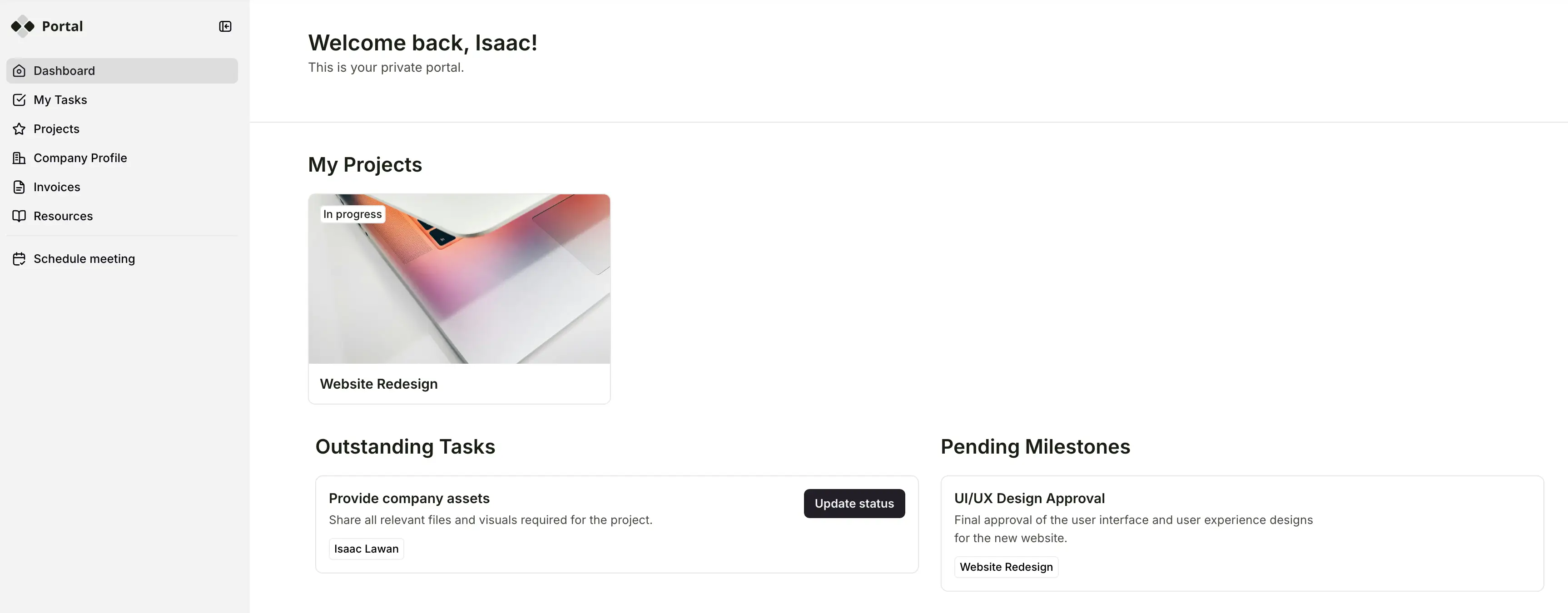1568x613 pixels.
Task: Click the Website Redesign project title
Action: [x=379, y=384]
